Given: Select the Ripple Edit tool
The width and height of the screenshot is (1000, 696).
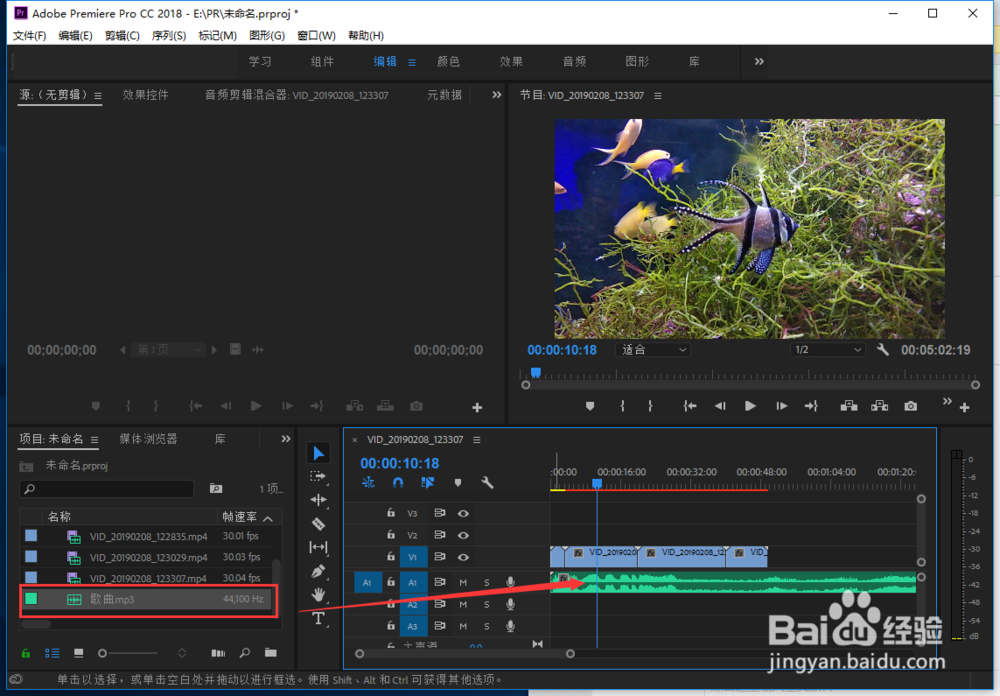Looking at the screenshot, I should [318, 500].
